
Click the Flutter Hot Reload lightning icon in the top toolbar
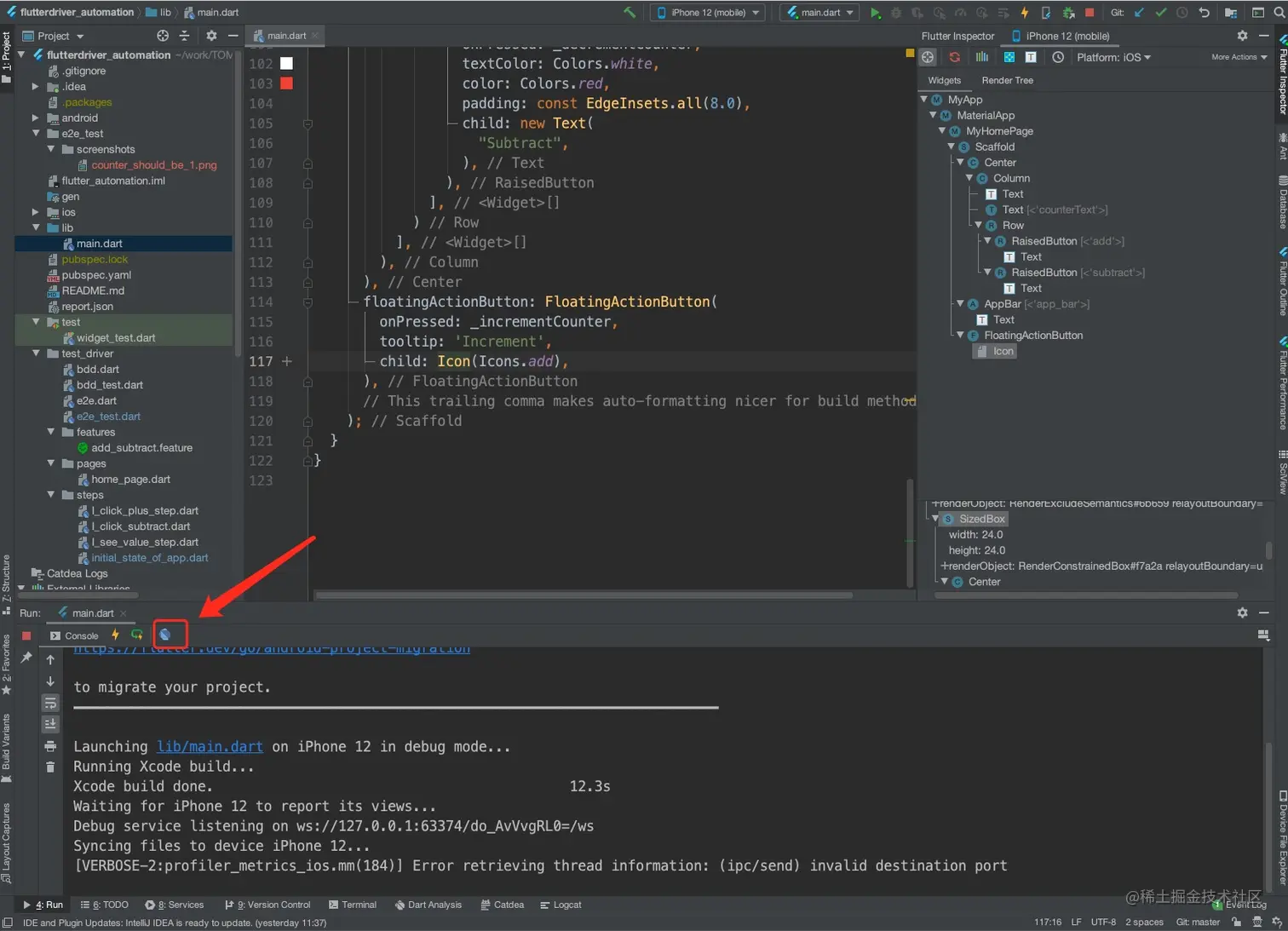coord(1025,13)
